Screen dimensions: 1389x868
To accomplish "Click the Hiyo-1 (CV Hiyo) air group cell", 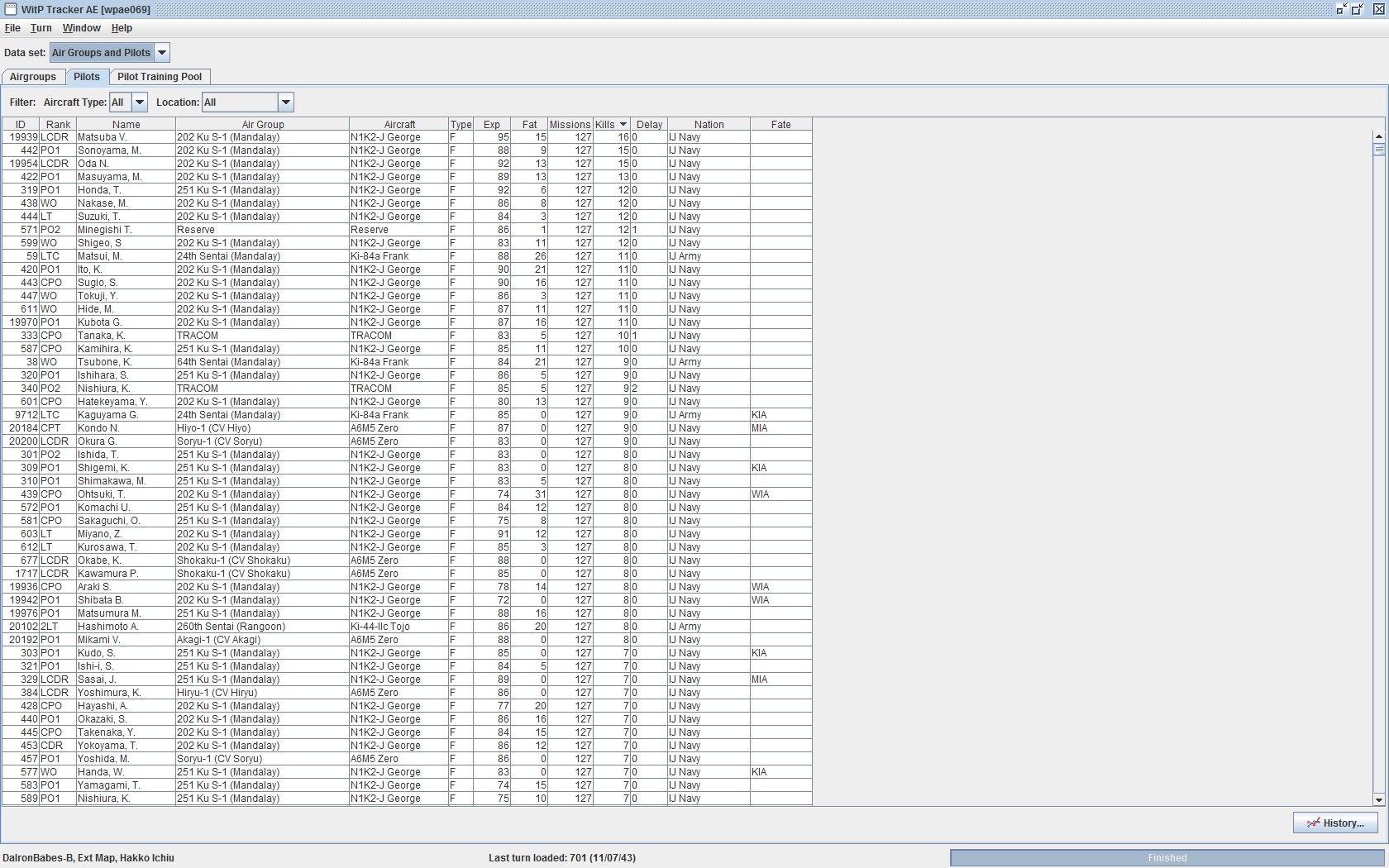I will (x=262, y=428).
